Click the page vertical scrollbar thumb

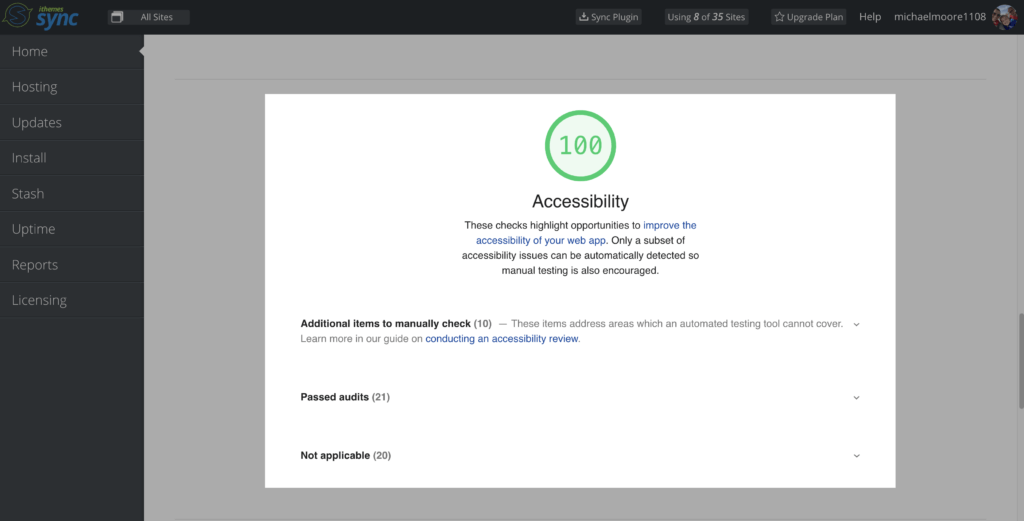(x=1021, y=361)
